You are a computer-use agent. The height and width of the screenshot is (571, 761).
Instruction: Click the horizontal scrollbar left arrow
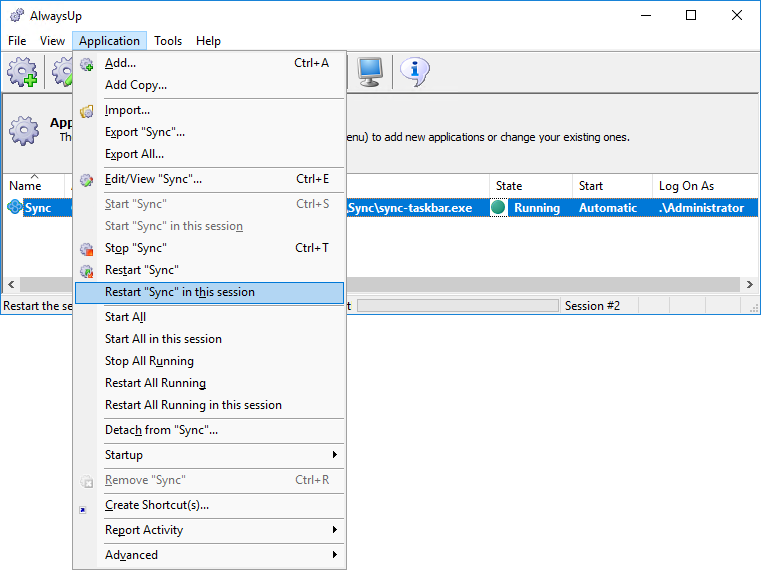(11, 284)
